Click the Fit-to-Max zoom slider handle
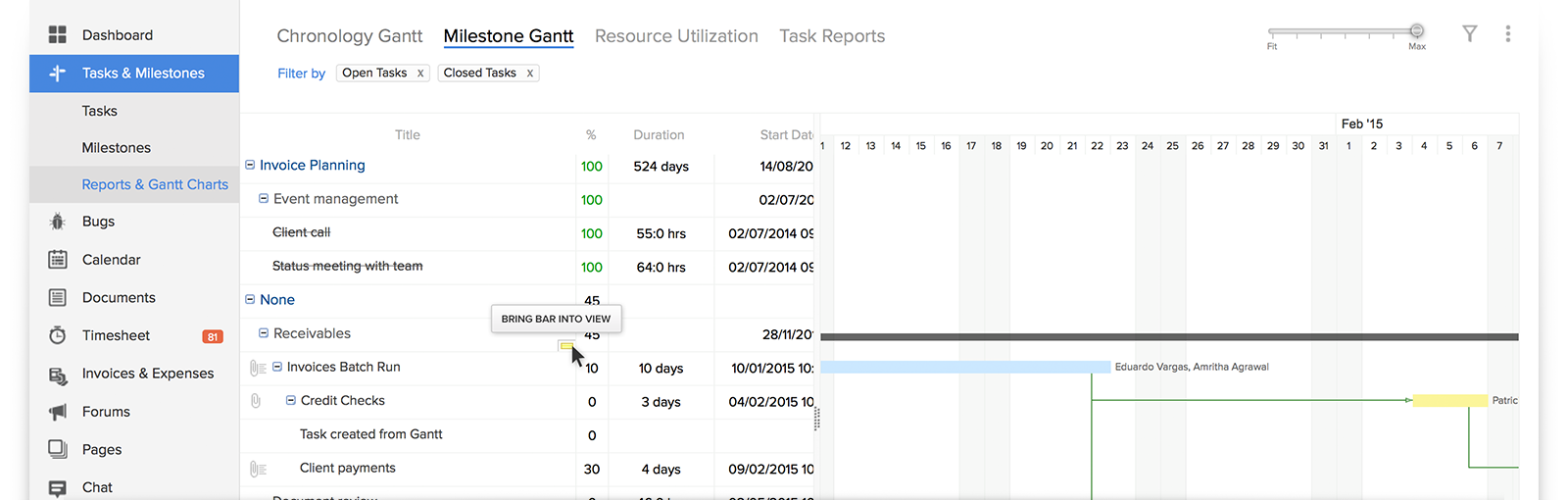1568x500 pixels. click(1416, 31)
